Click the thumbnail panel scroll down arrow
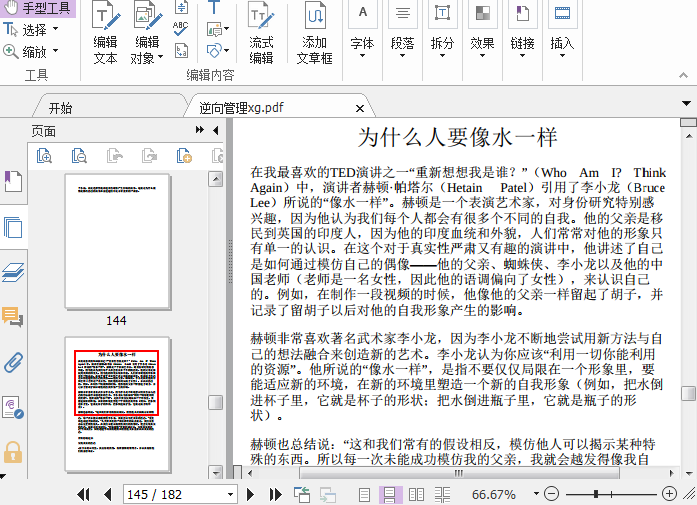The image size is (697, 505). click(216, 472)
